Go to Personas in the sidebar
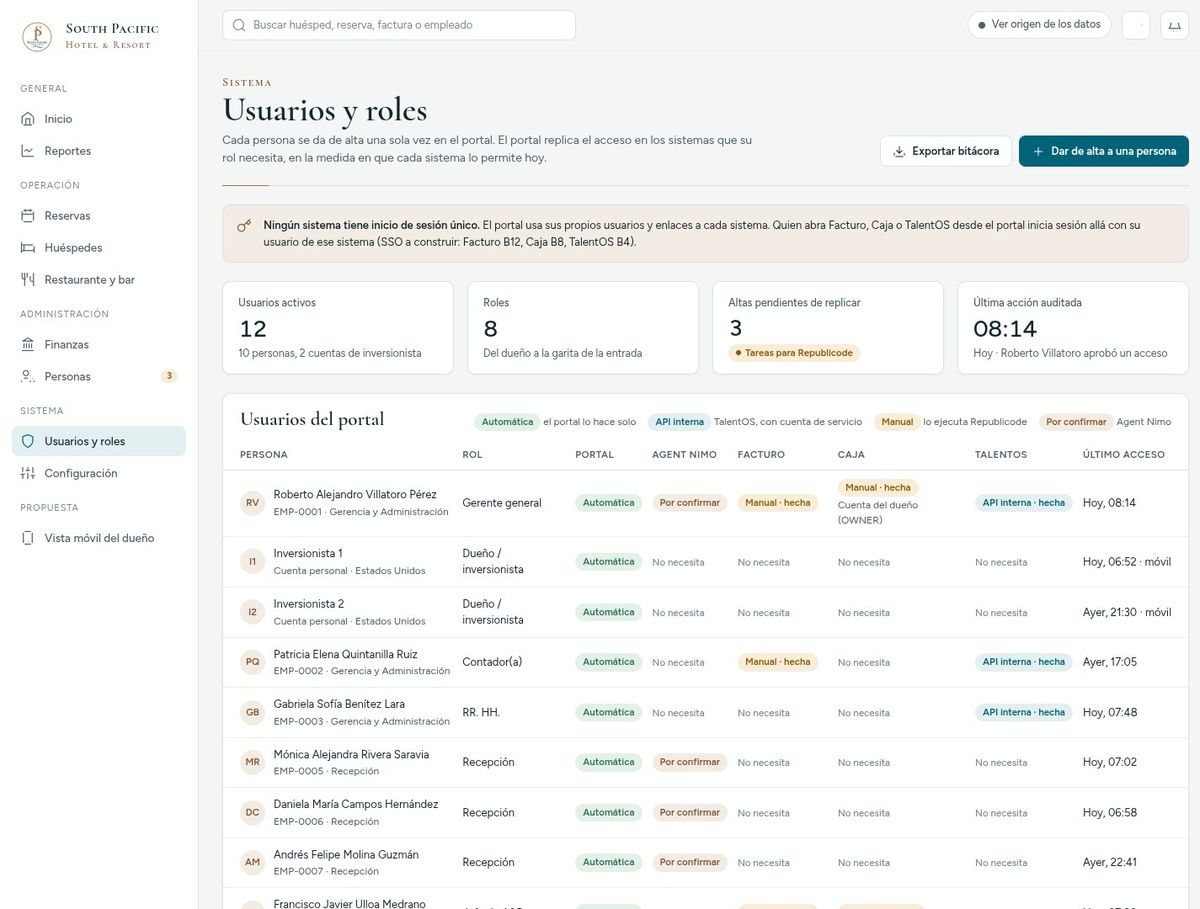Image resolution: width=1200 pixels, height=909 pixels. pos(99,377)
